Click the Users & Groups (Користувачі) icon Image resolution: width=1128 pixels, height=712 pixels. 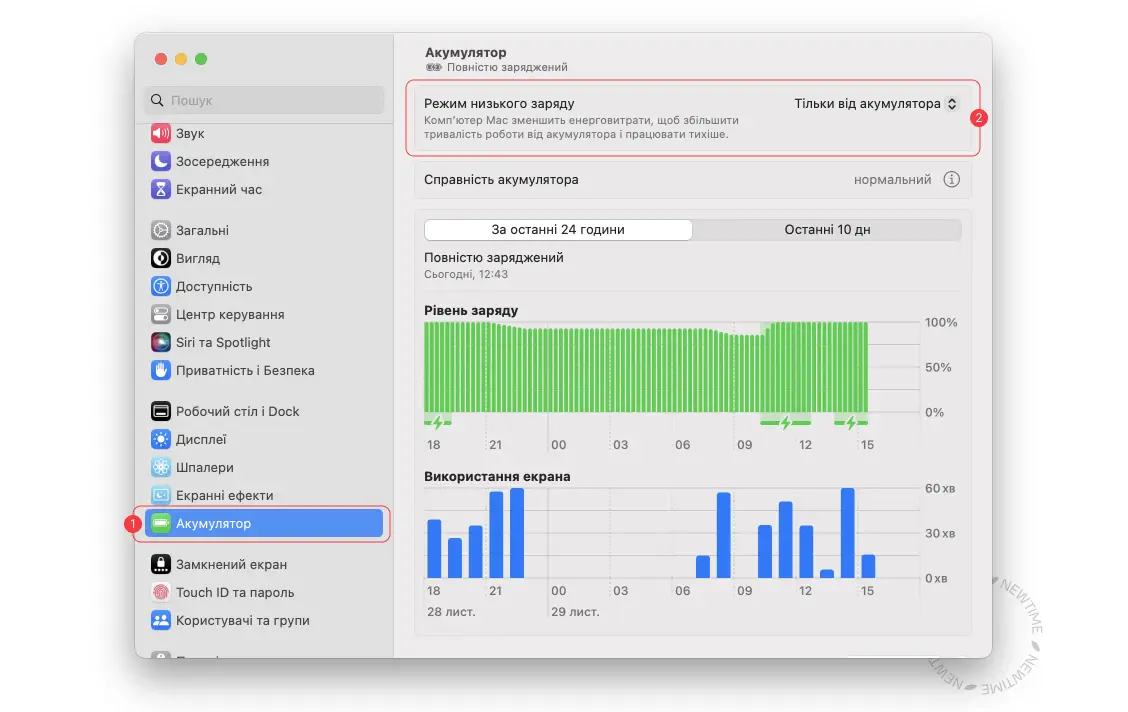pyautogui.click(x=160, y=621)
